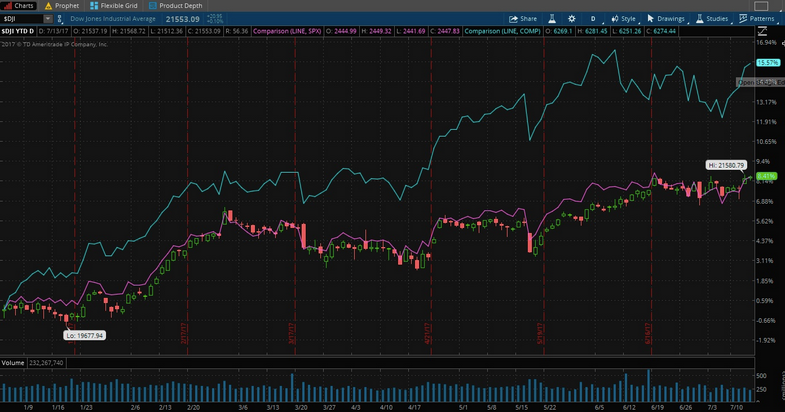Open the Drawings tool menu
The image size is (785, 412).
pos(666,19)
